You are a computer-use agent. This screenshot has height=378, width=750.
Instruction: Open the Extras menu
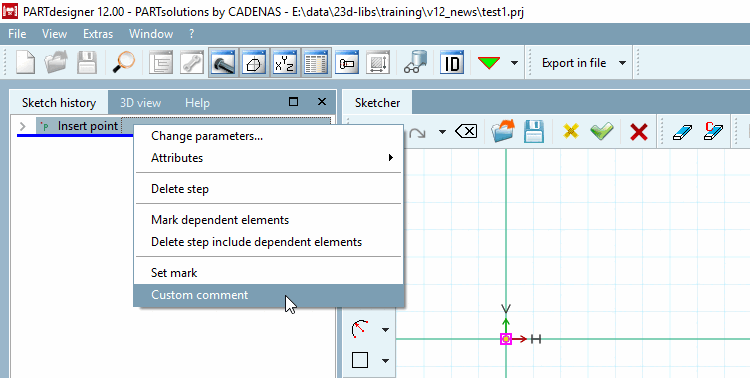(98, 34)
